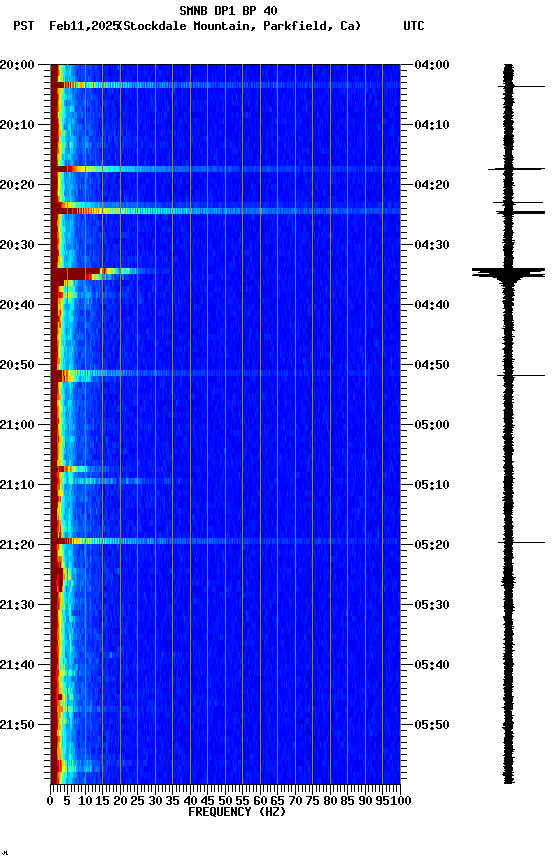This screenshot has height=864, width=552.
Task: Click the 'Feb11,2025' date text
Action: click(x=84, y=26)
